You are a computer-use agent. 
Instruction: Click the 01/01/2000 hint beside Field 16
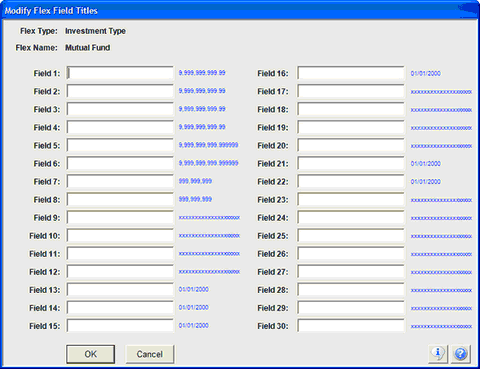[x=426, y=73]
